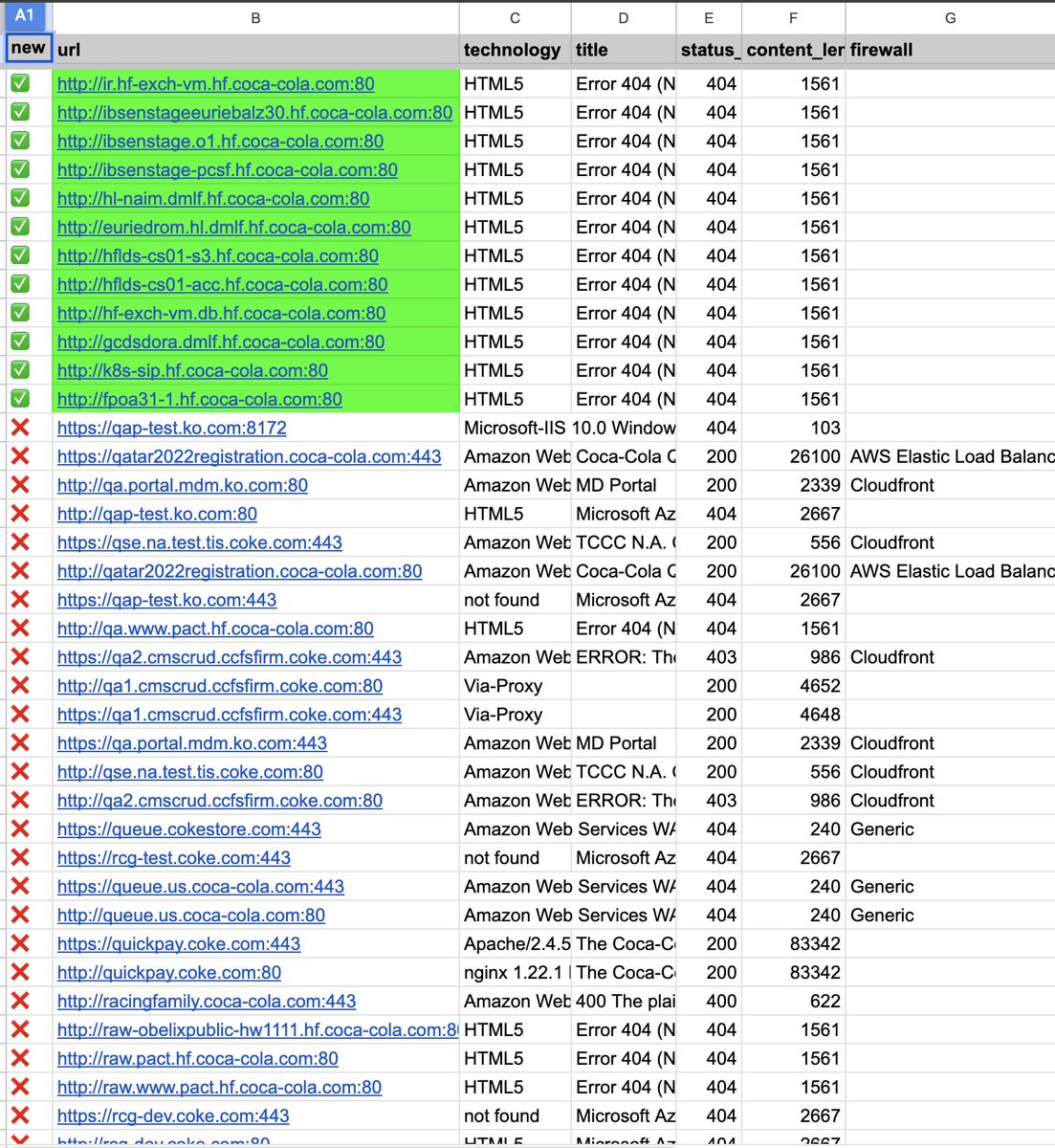Click red cross for http://qa1.cmscrud.ccfsfirm.coke.com:80
The height and width of the screenshot is (1148, 1055).
coord(19,686)
